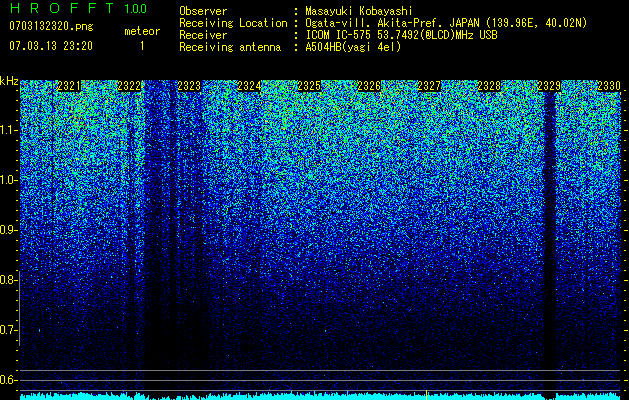Viewport: 629px width, 400px height.
Task: Select the file name 0703132320.png
Action: click(x=51, y=26)
